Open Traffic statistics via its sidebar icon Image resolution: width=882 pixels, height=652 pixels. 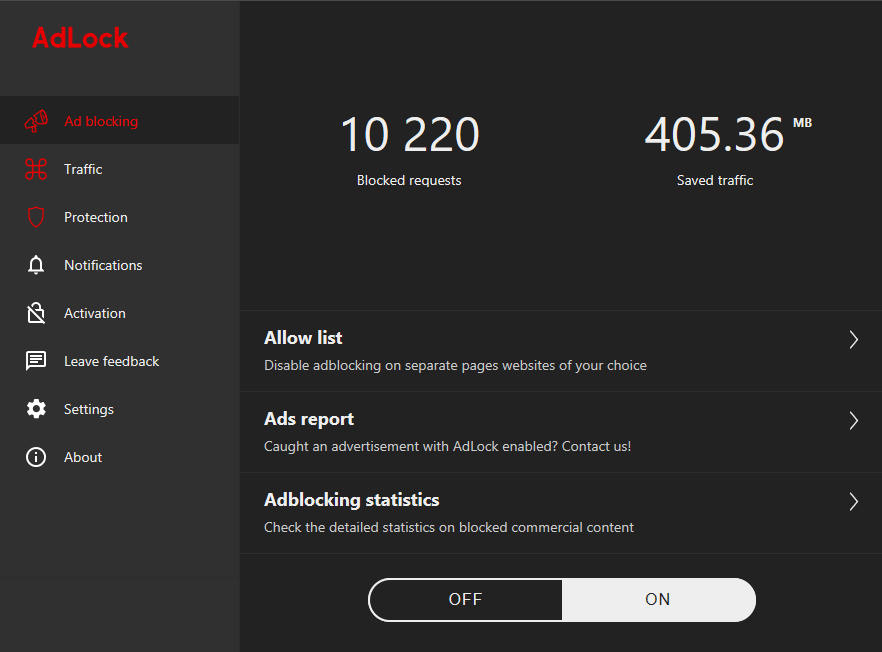click(36, 168)
